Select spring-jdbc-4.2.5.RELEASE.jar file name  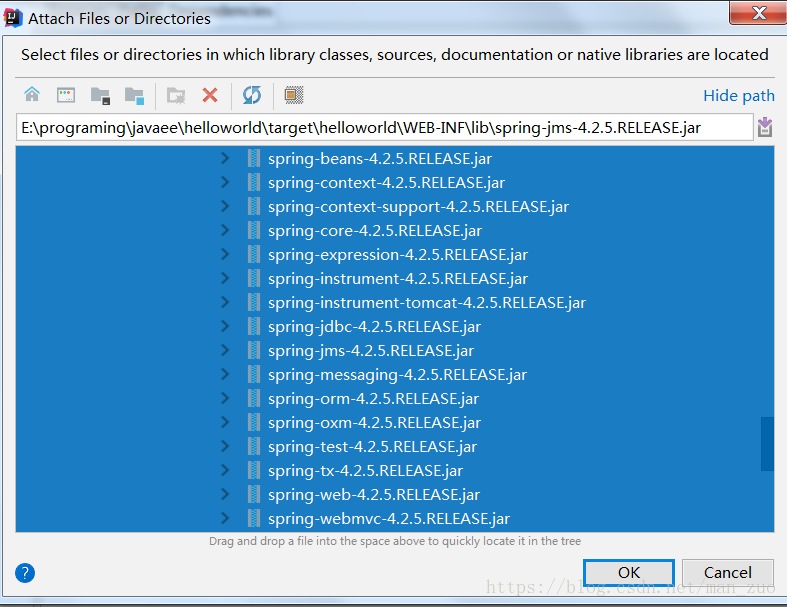pos(374,327)
